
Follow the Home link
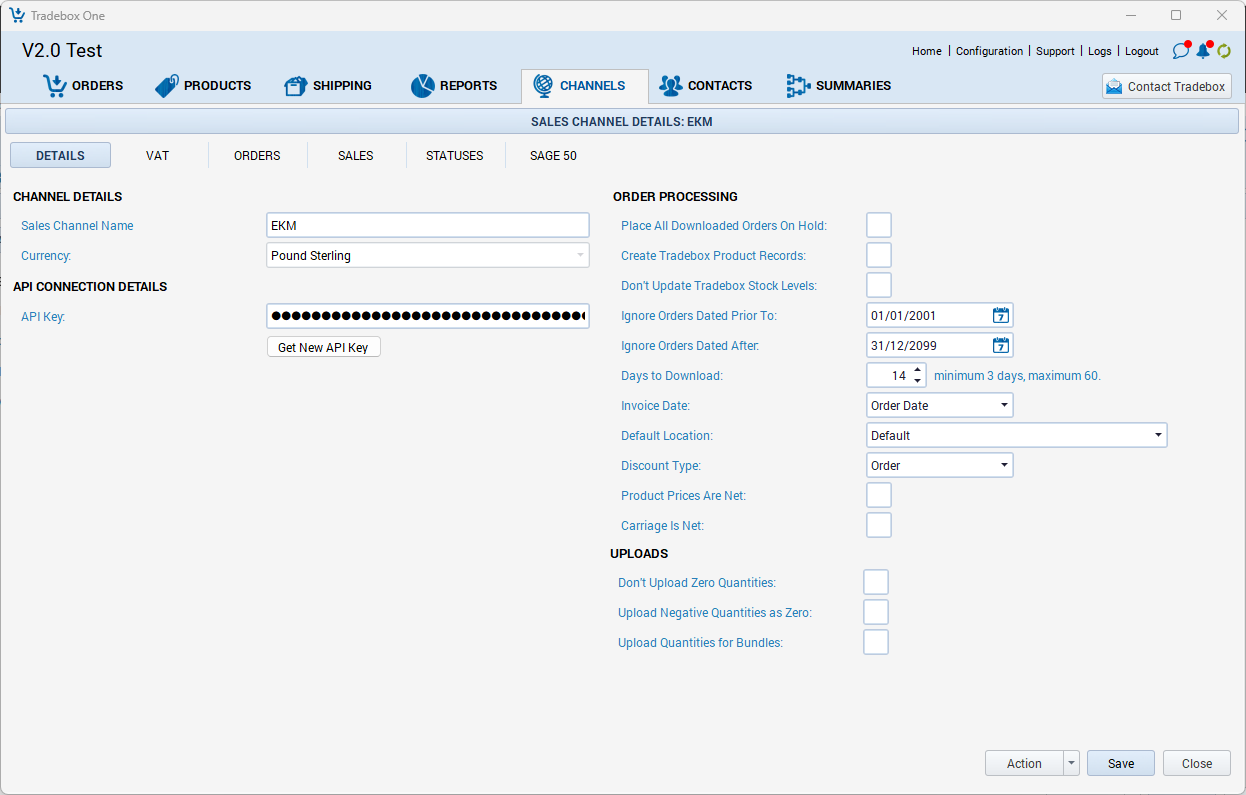[927, 51]
